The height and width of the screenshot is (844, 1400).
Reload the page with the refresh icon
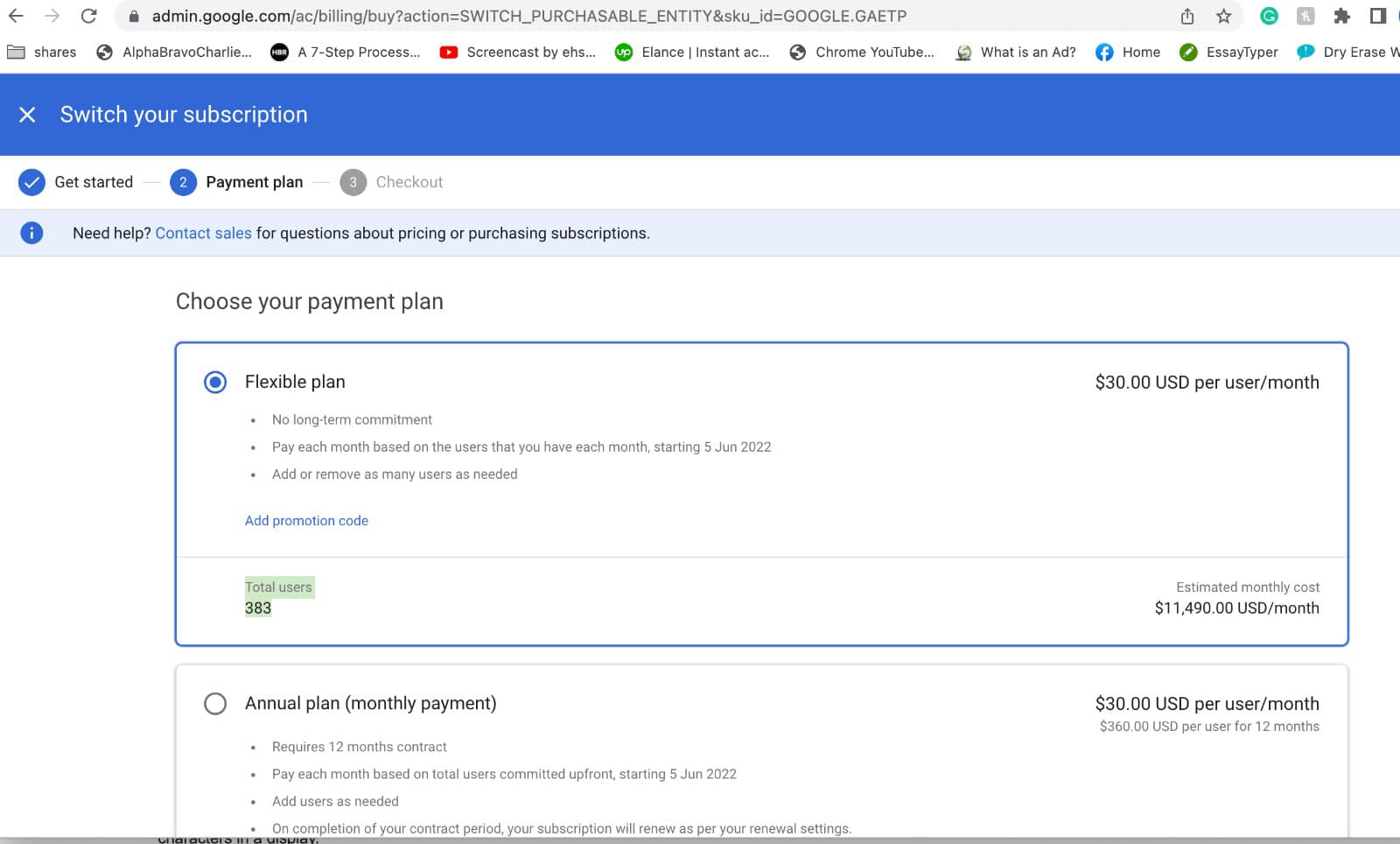tap(88, 16)
